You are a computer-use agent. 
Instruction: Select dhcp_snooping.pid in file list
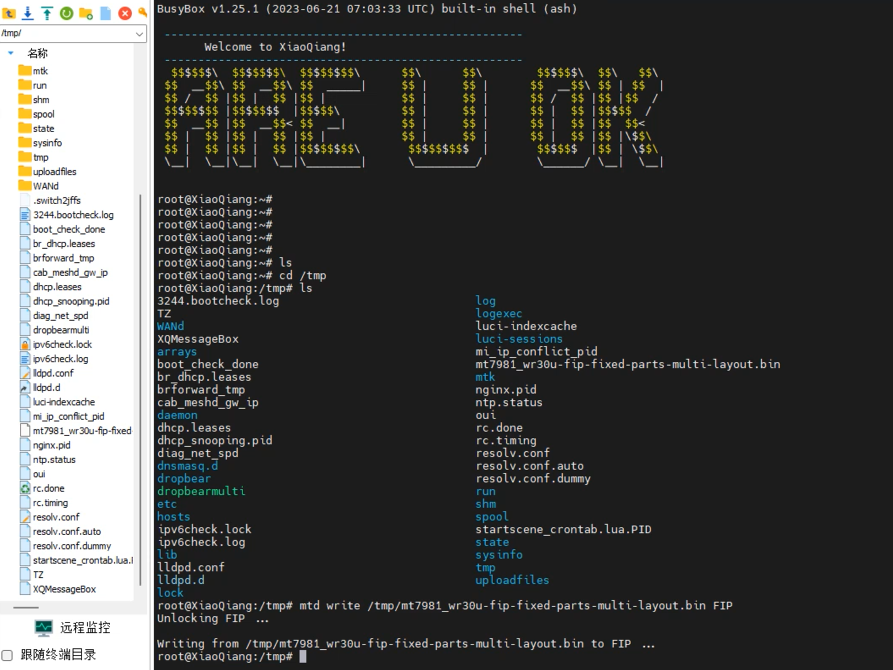click(71, 301)
